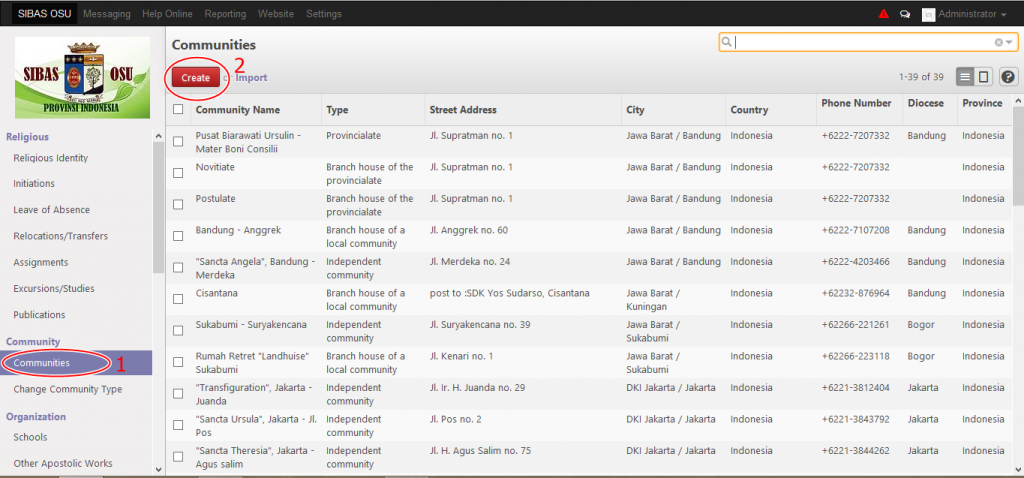Switch to form view icon

pos(983,77)
